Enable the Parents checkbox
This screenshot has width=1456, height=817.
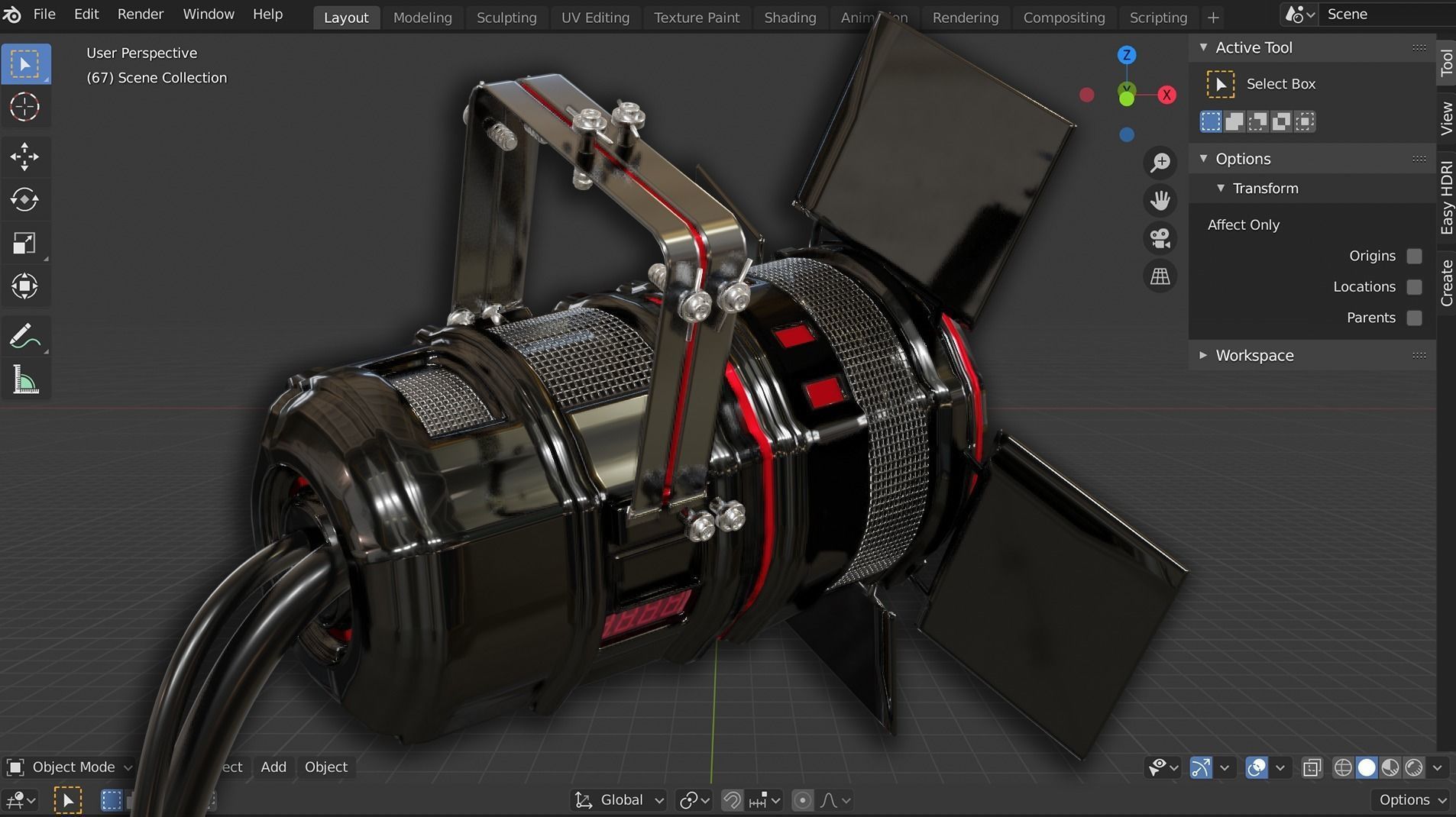(1415, 318)
